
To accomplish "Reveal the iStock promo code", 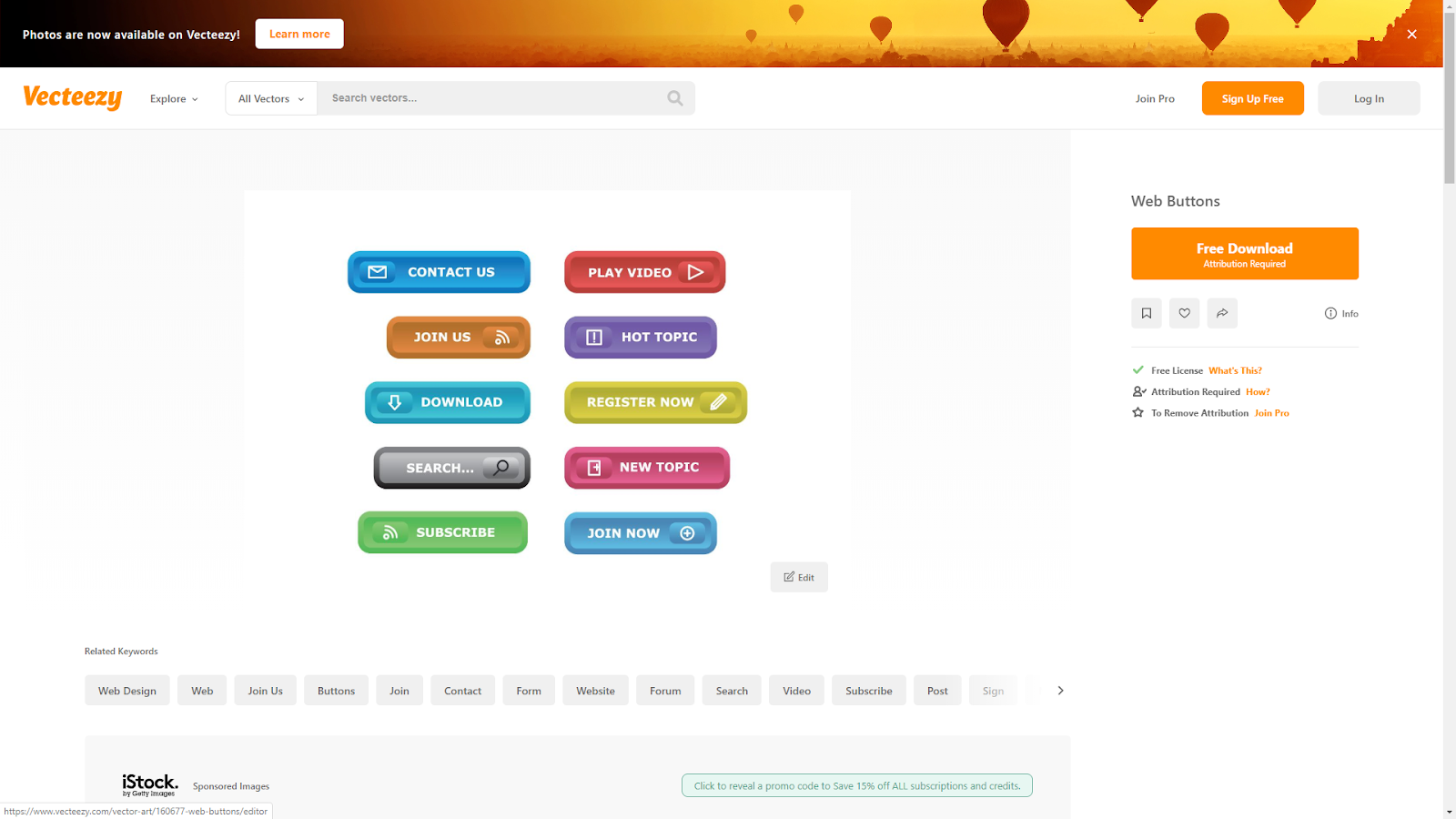I will 856,784.
